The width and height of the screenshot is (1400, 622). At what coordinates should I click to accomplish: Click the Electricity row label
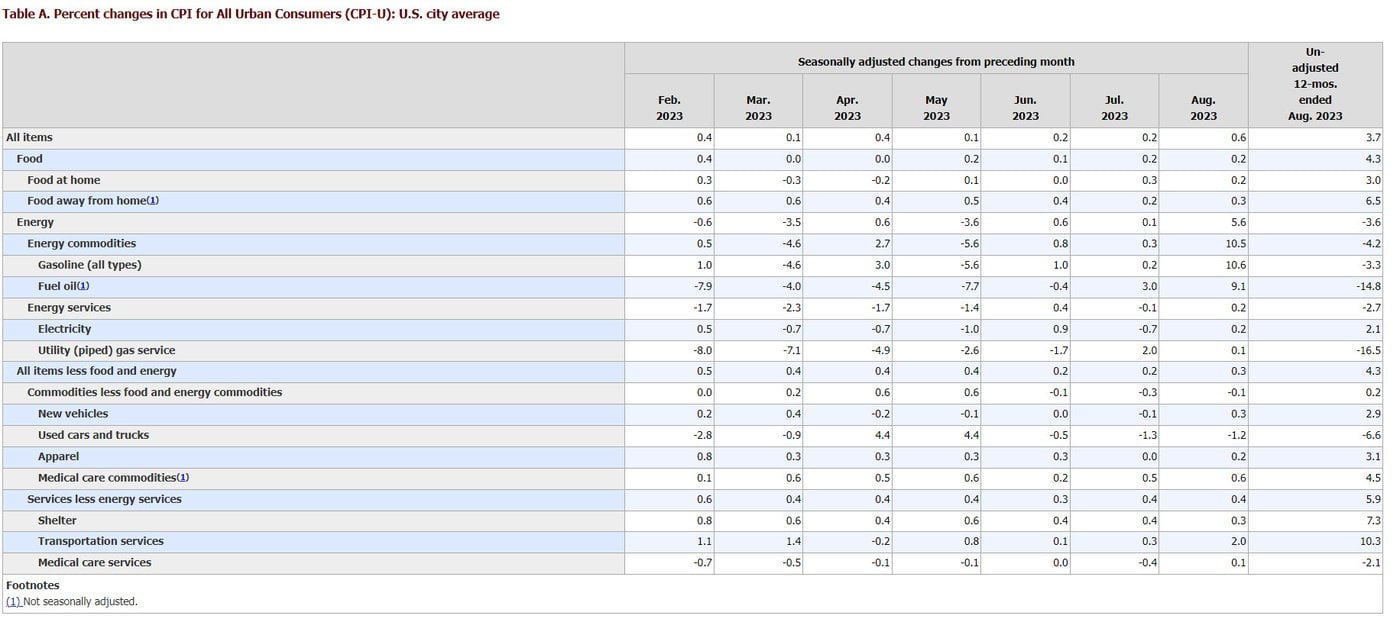click(x=64, y=329)
